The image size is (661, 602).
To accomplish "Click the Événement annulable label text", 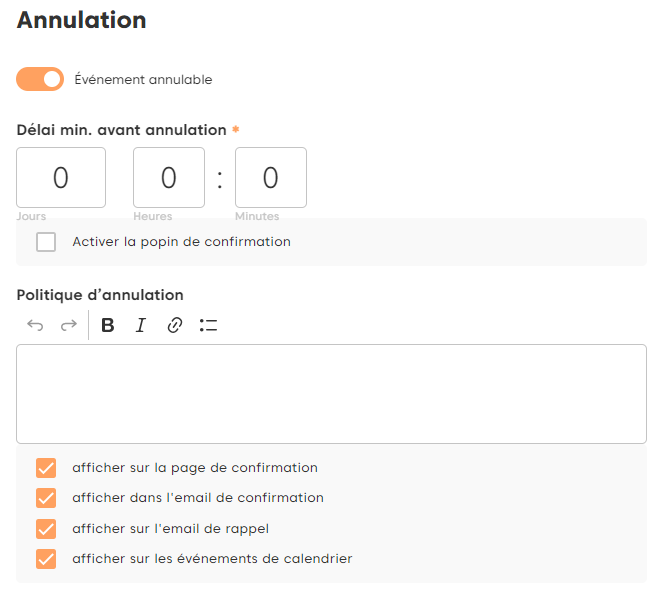I will pos(143,80).
